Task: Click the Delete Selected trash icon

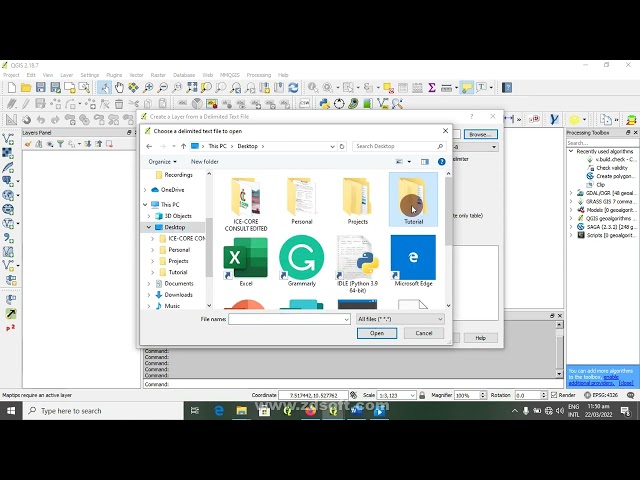Action: [119, 104]
